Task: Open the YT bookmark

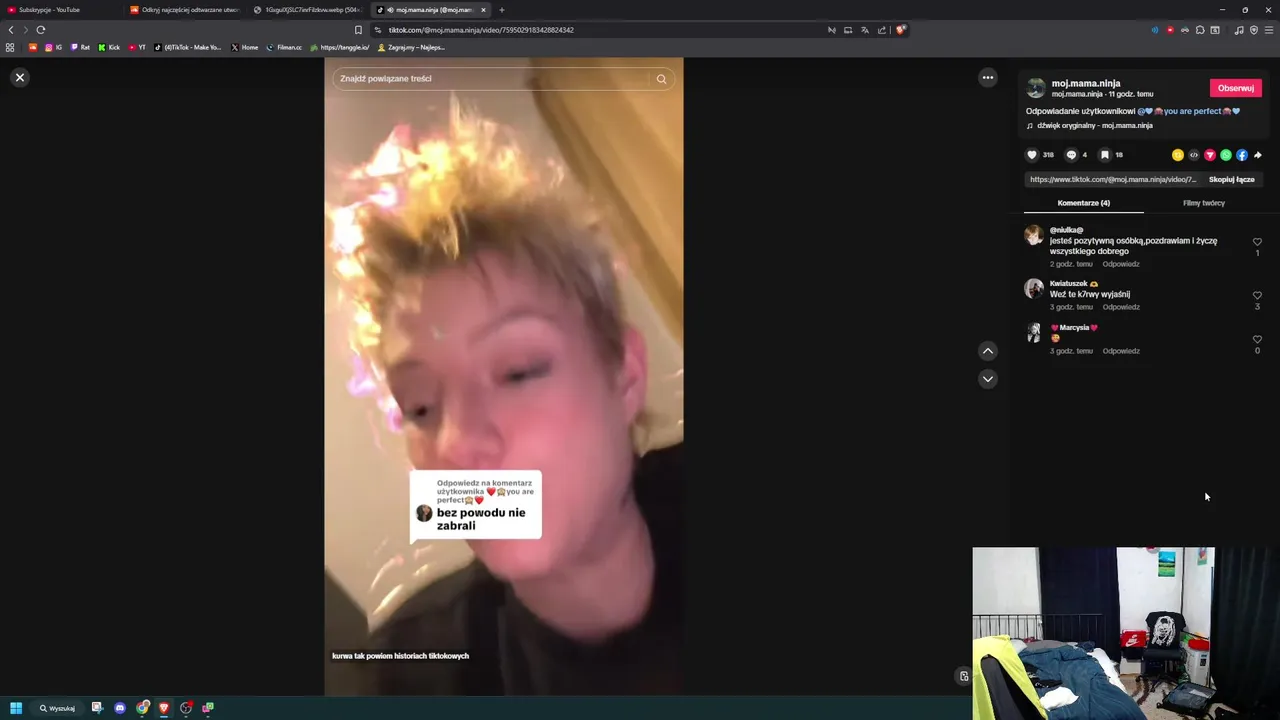Action: pyautogui.click(x=138, y=47)
